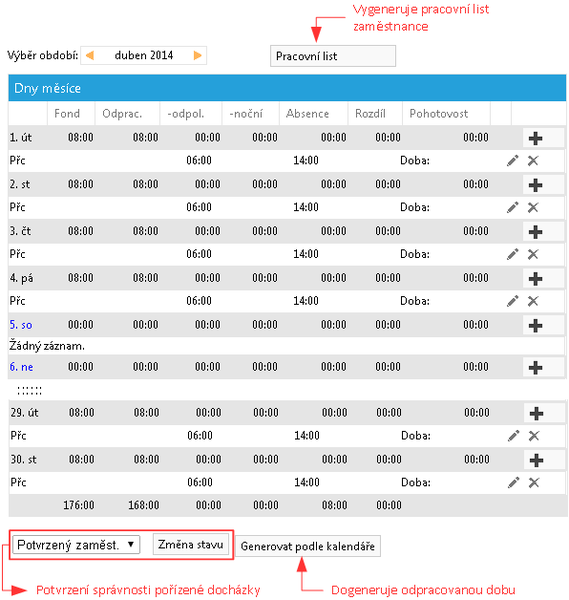Viewport: 569px width, 600px height.
Task: Click the Doba: label under 2. st
Action: click(x=415, y=207)
